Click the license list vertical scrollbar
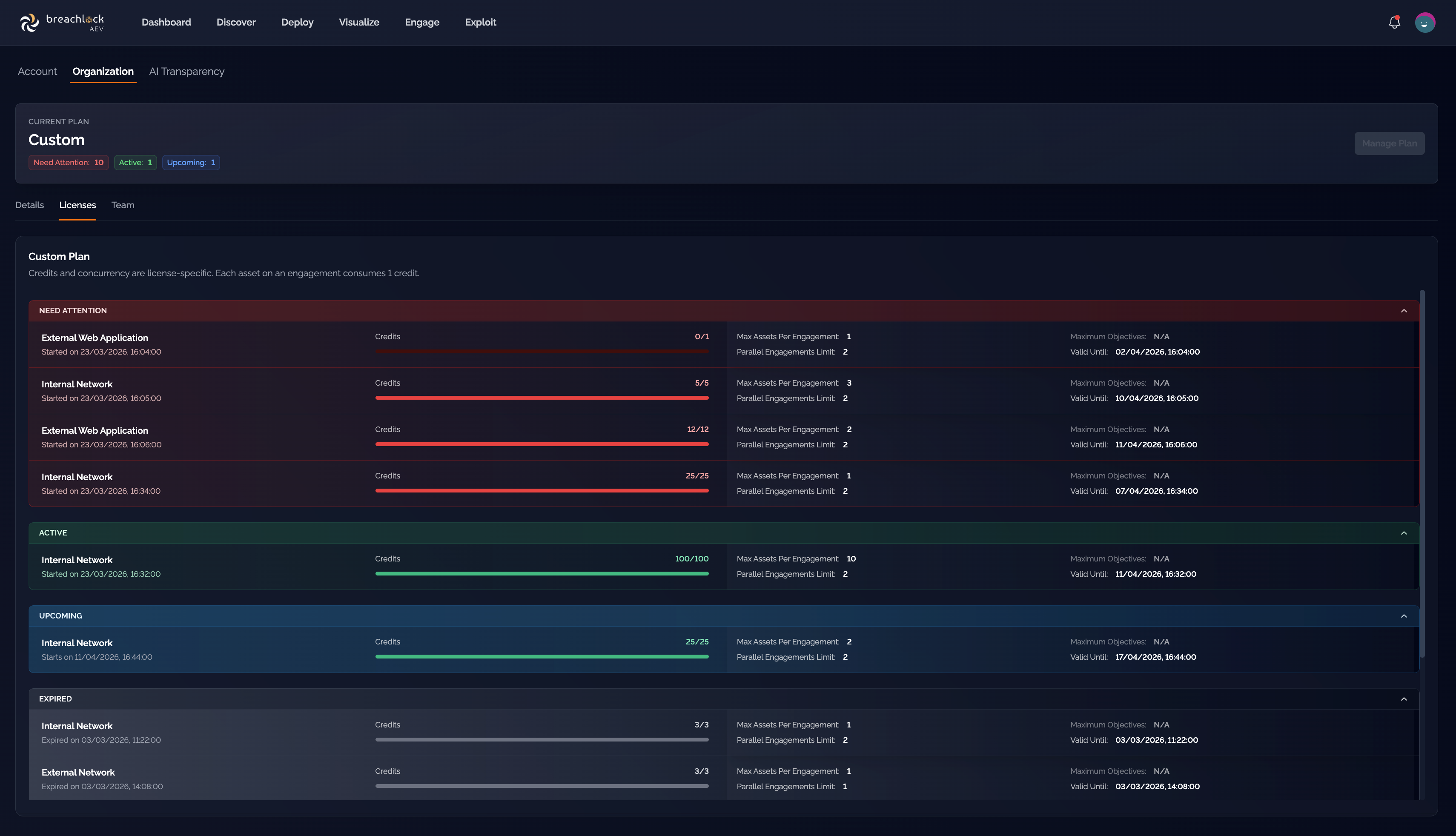Viewport: 1456px width, 836px height. pyautogui.click(x=1422, y=474)
